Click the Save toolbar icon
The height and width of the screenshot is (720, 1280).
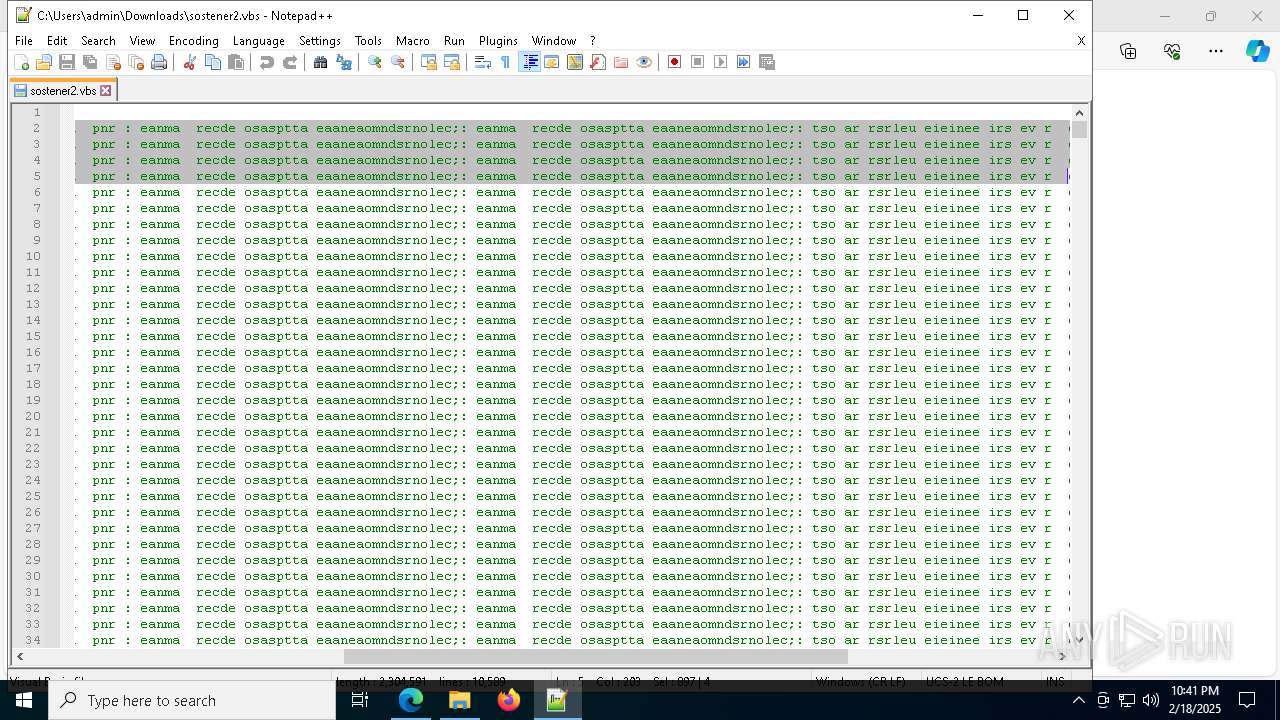[x=67, y=62]
